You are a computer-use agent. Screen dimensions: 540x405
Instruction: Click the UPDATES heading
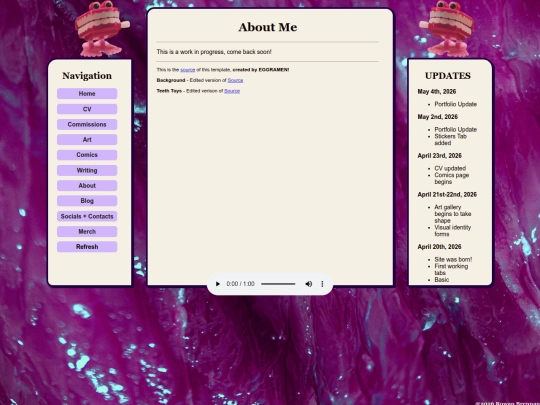click(448, 76)
